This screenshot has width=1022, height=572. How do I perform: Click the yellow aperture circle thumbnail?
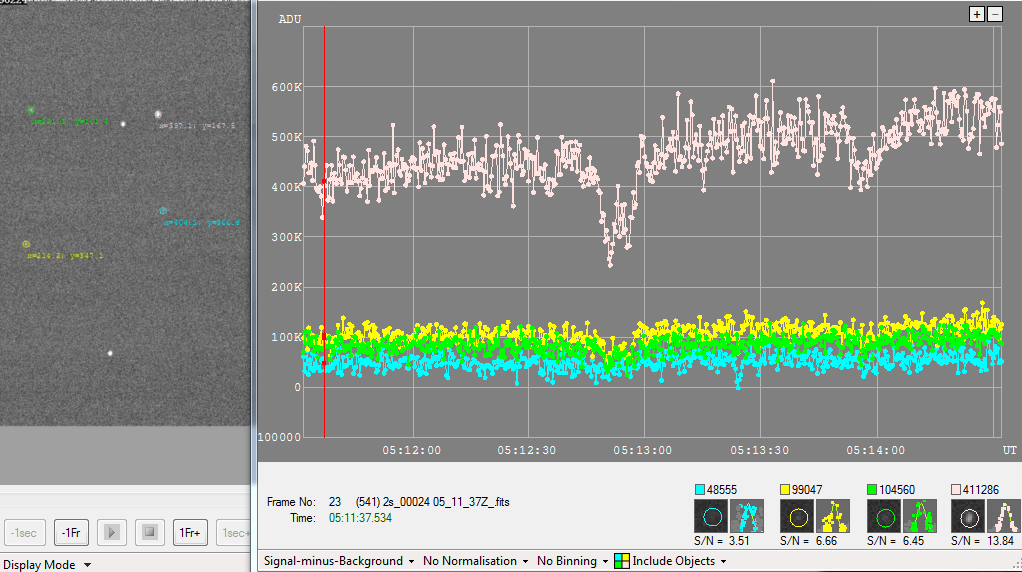(x=796, y=517)
